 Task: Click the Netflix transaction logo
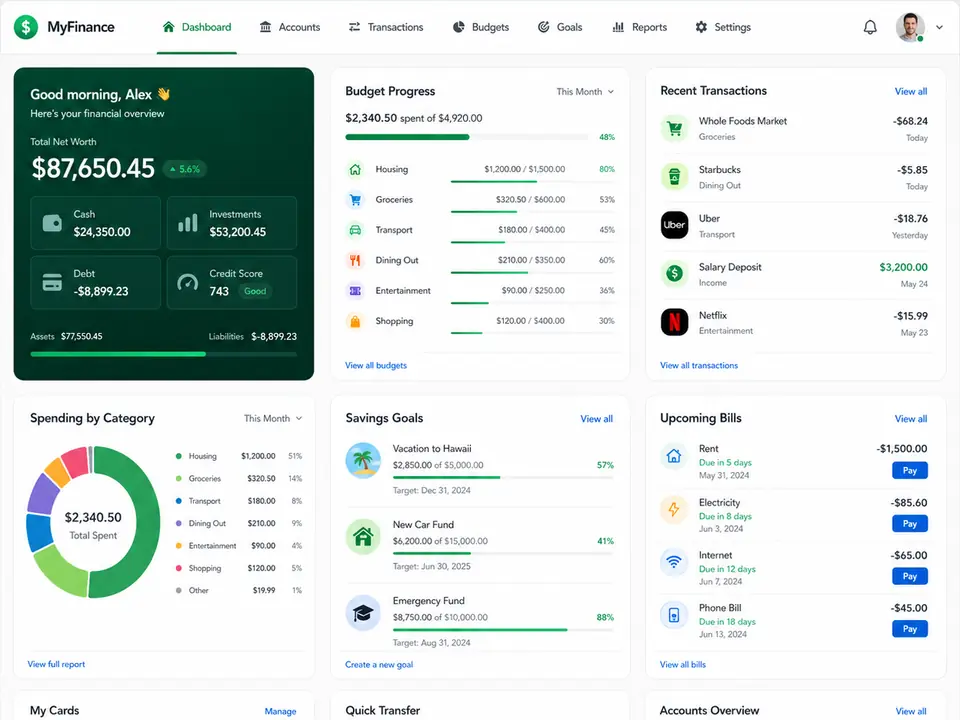(x=675, y=322)
